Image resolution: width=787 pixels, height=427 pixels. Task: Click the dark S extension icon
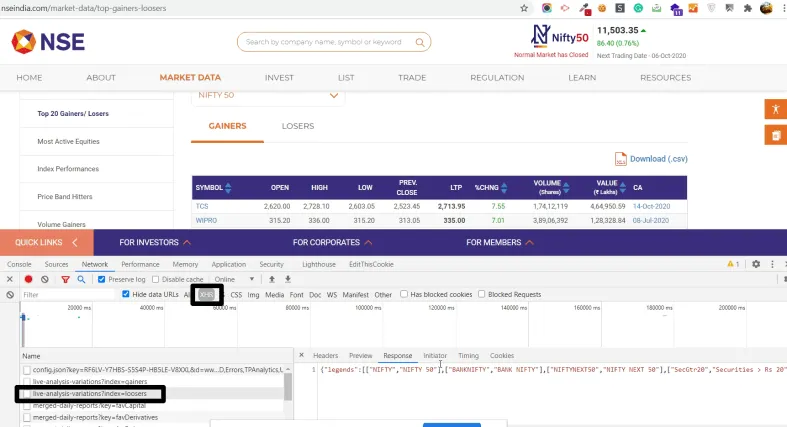(620, 8)
